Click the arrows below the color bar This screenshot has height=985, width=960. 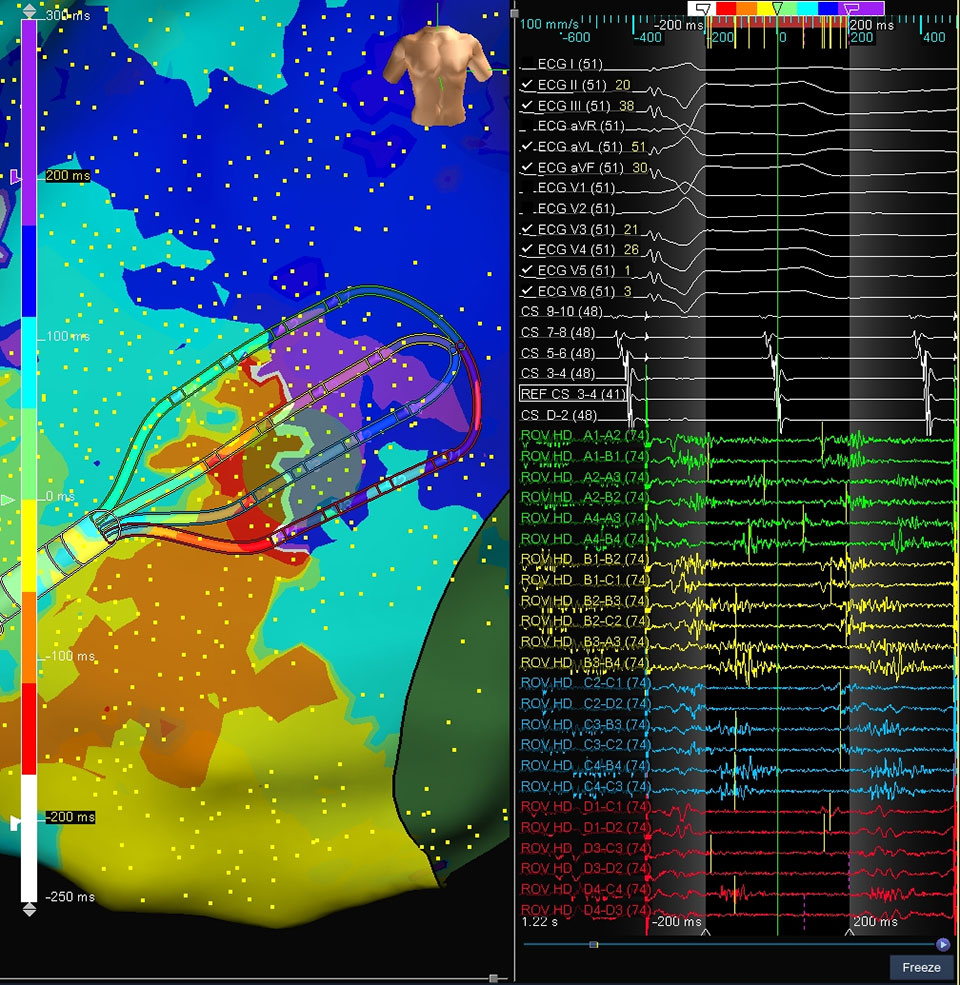(29, 907)
